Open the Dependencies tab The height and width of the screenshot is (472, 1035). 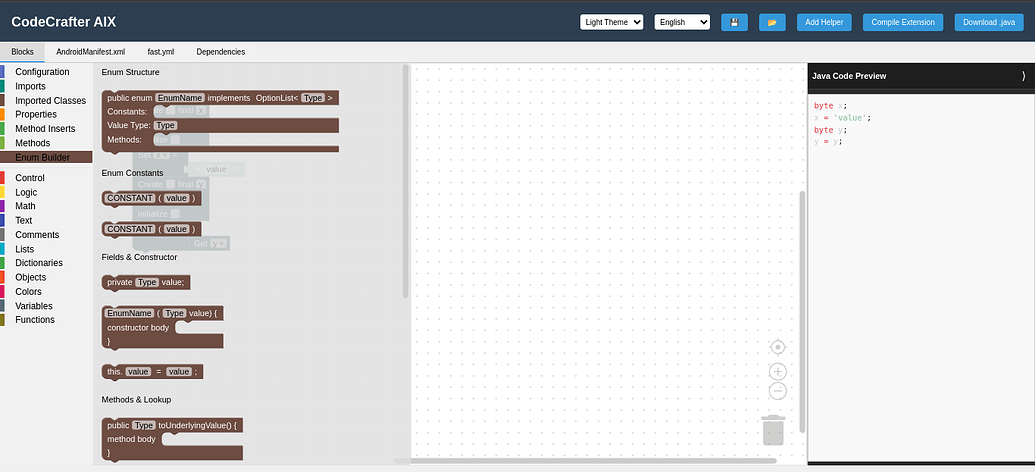[x=220, y=51]
